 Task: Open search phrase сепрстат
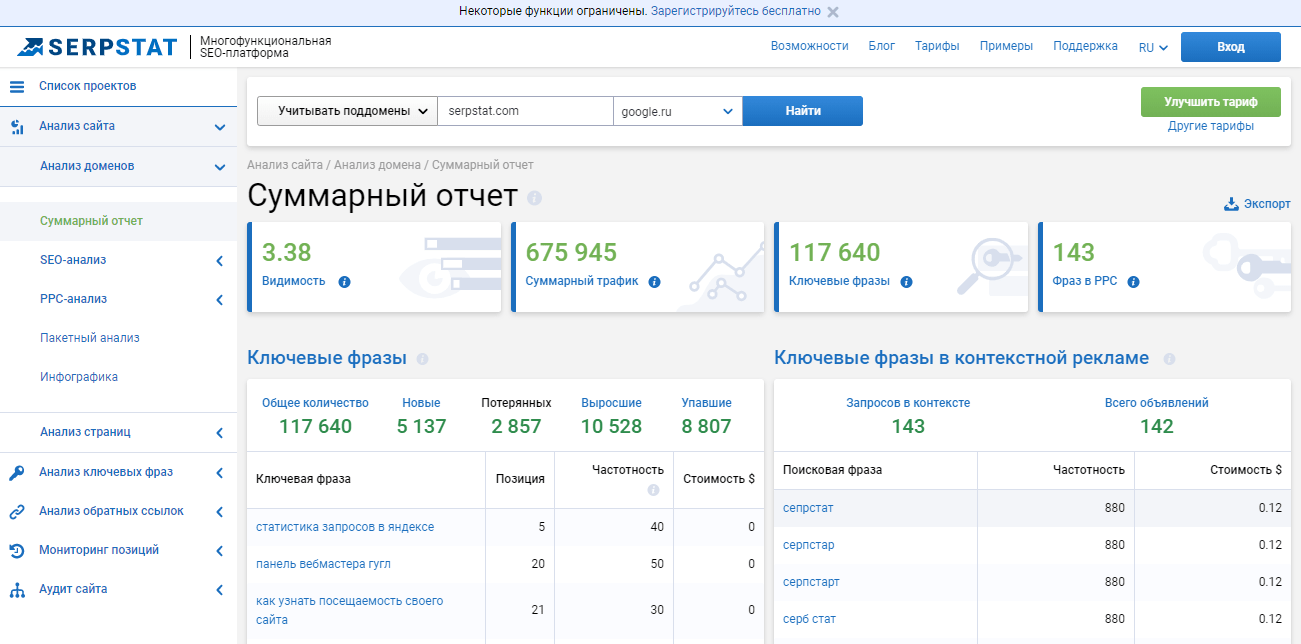coord(808,508)
